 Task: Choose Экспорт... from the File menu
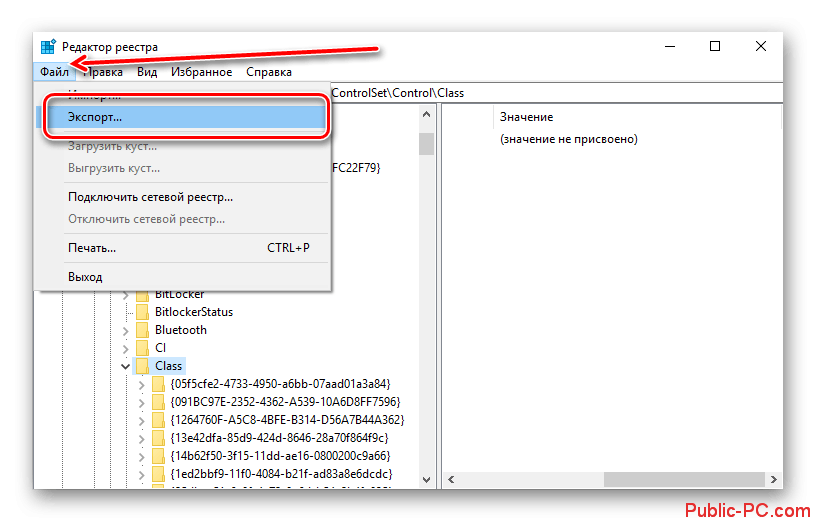click(183, 117)
